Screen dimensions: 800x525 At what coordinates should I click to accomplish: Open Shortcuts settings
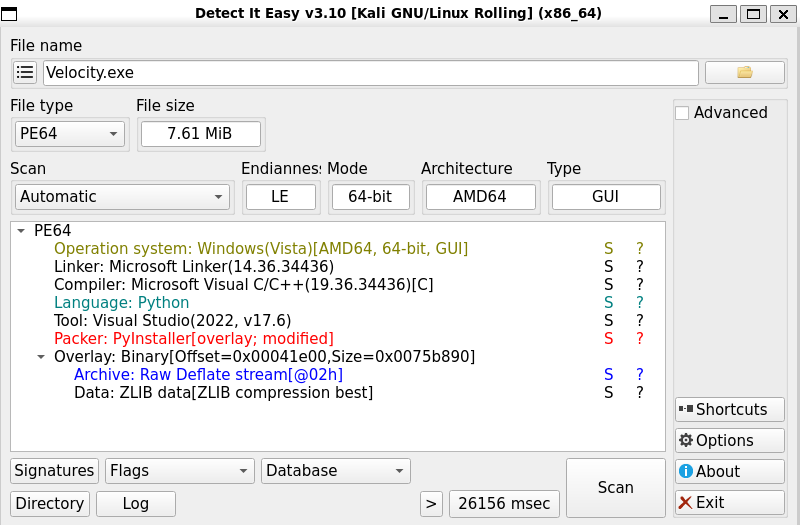click(728, 409)
